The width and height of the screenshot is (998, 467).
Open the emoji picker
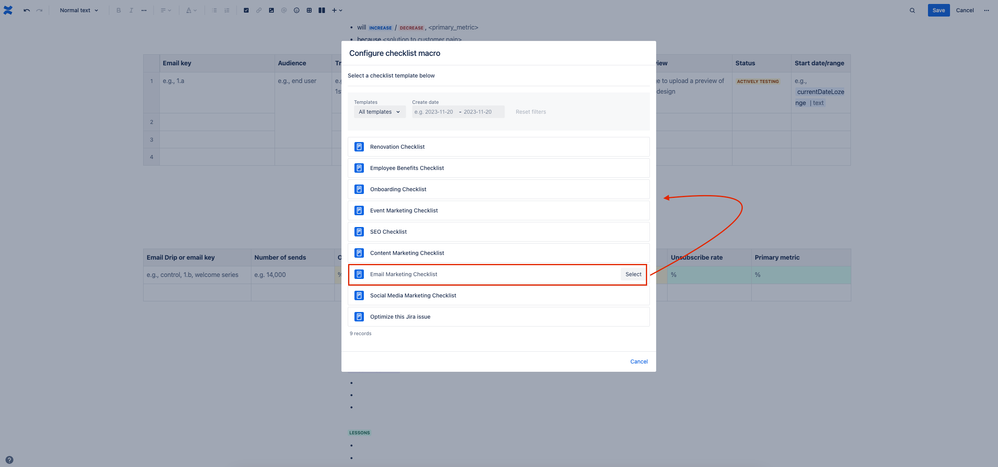coord(296,10)
